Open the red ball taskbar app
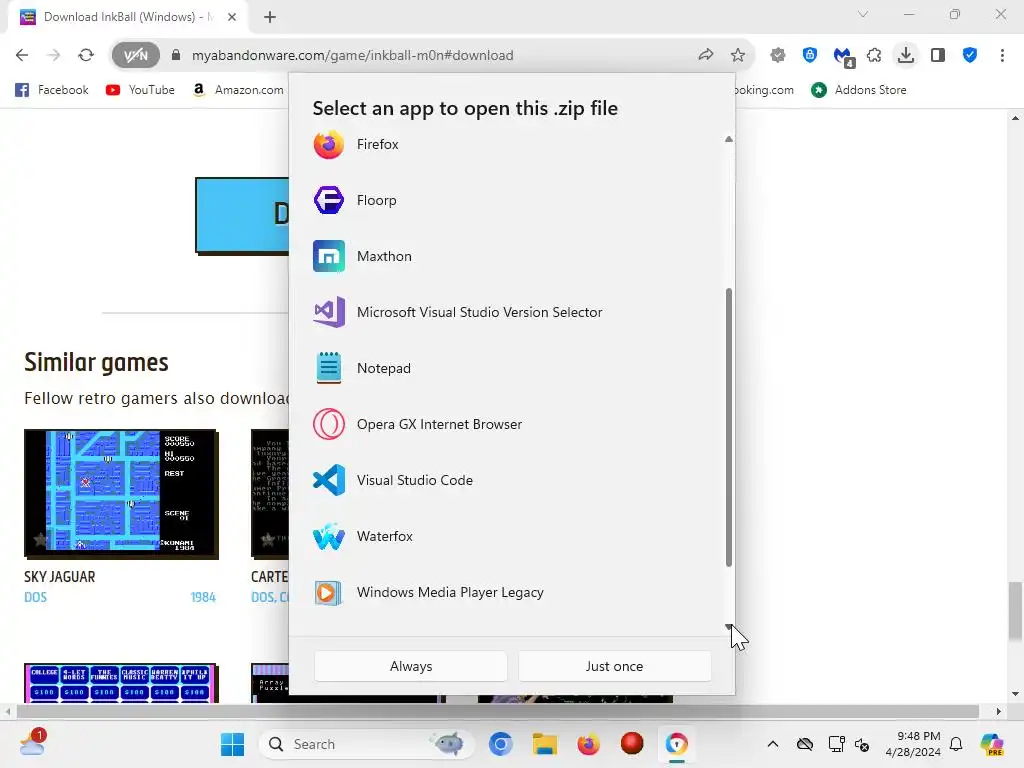1024x768 pixels. (x=632, y=744)
